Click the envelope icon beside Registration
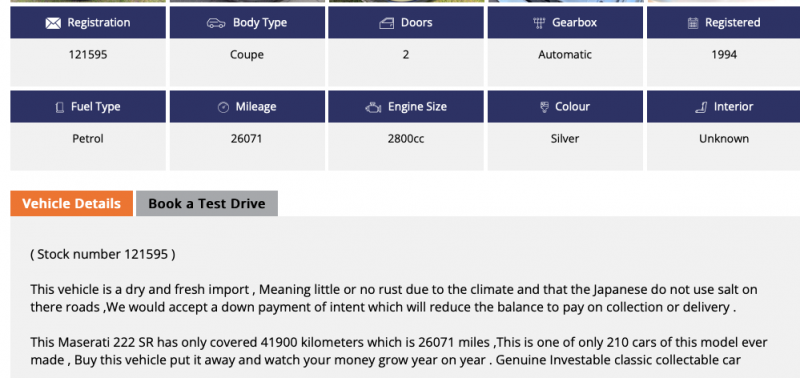The height and width of the screenshot is (378, 800). [53, 23]
